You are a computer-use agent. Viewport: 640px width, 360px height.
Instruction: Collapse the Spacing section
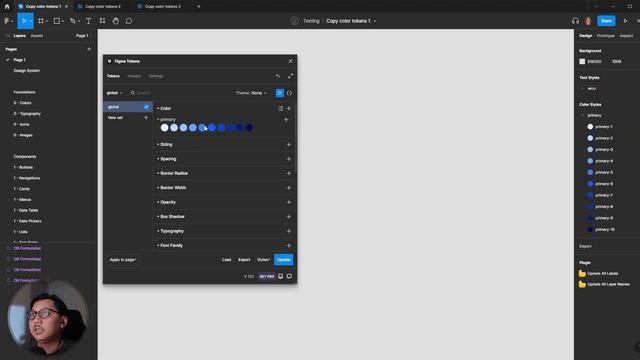[158, 159]
